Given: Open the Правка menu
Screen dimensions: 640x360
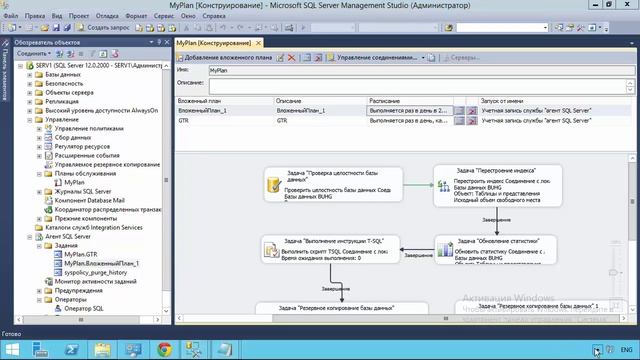Looking at the screenshot, I should click(x=35, y=16).
